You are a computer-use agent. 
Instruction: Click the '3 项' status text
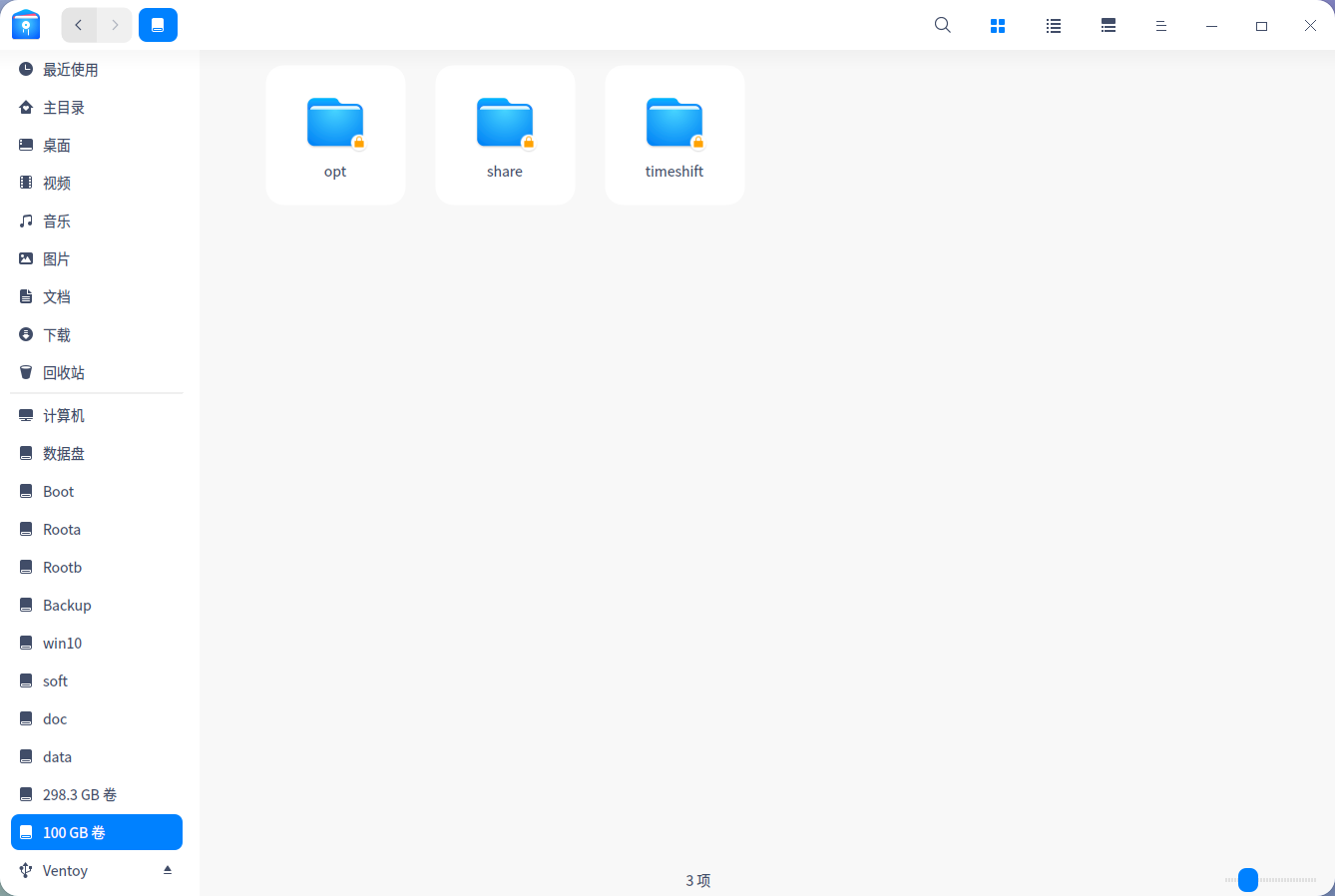point(698,880)
